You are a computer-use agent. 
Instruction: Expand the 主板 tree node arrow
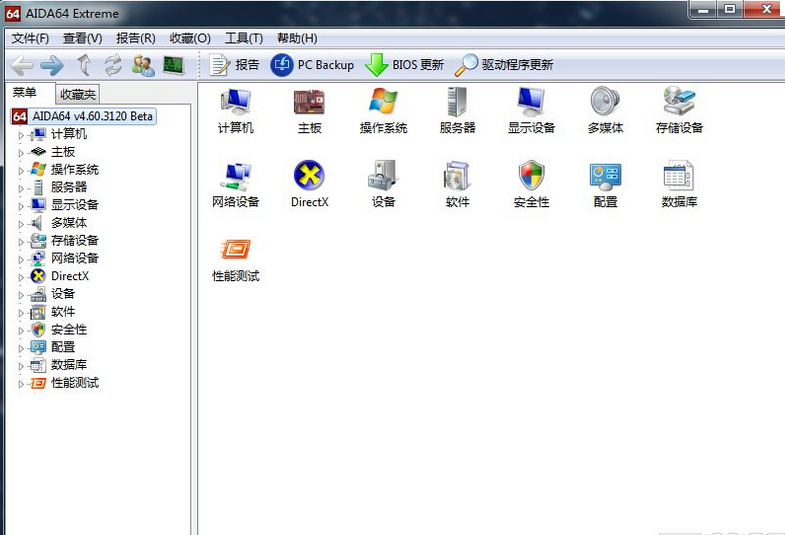21,153
